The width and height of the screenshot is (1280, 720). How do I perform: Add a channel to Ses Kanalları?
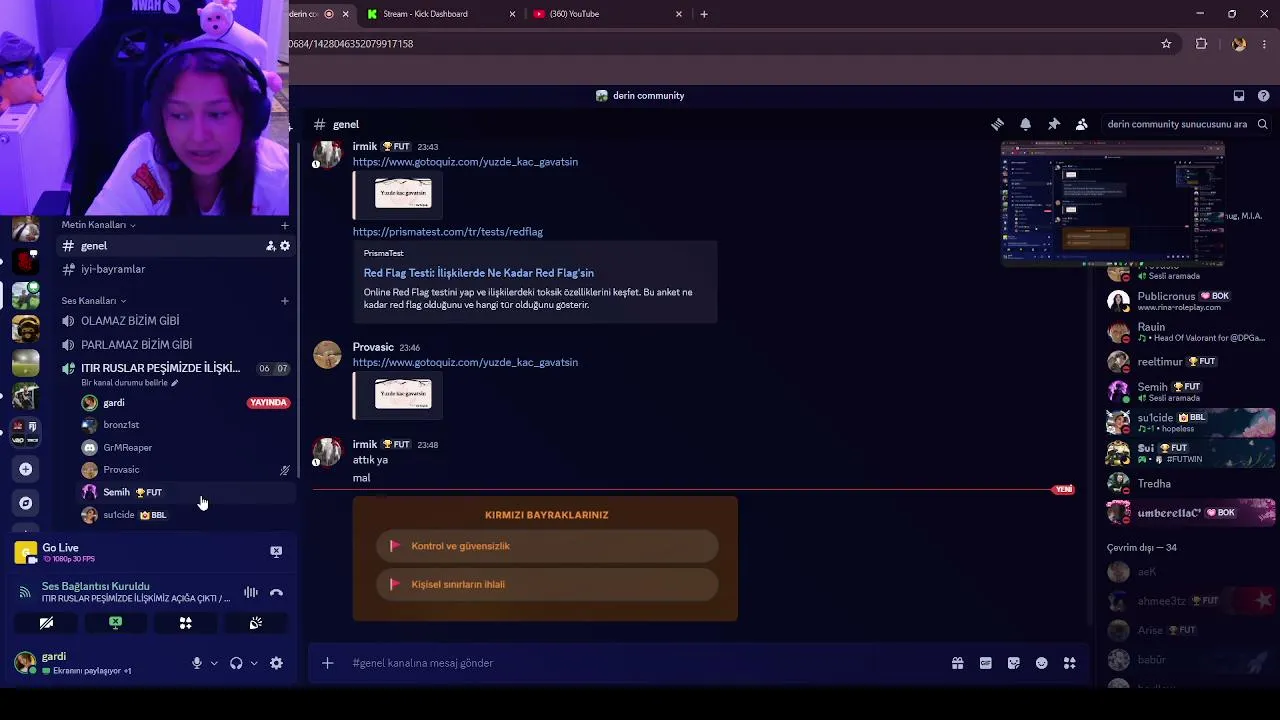[285, 301]
